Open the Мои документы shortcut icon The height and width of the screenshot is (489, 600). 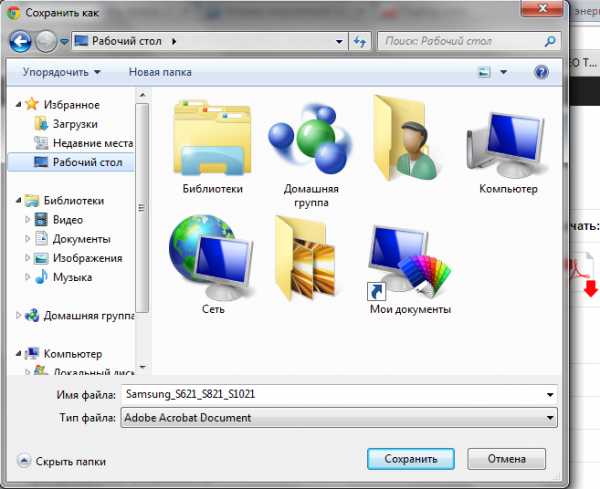pos(410,260)
